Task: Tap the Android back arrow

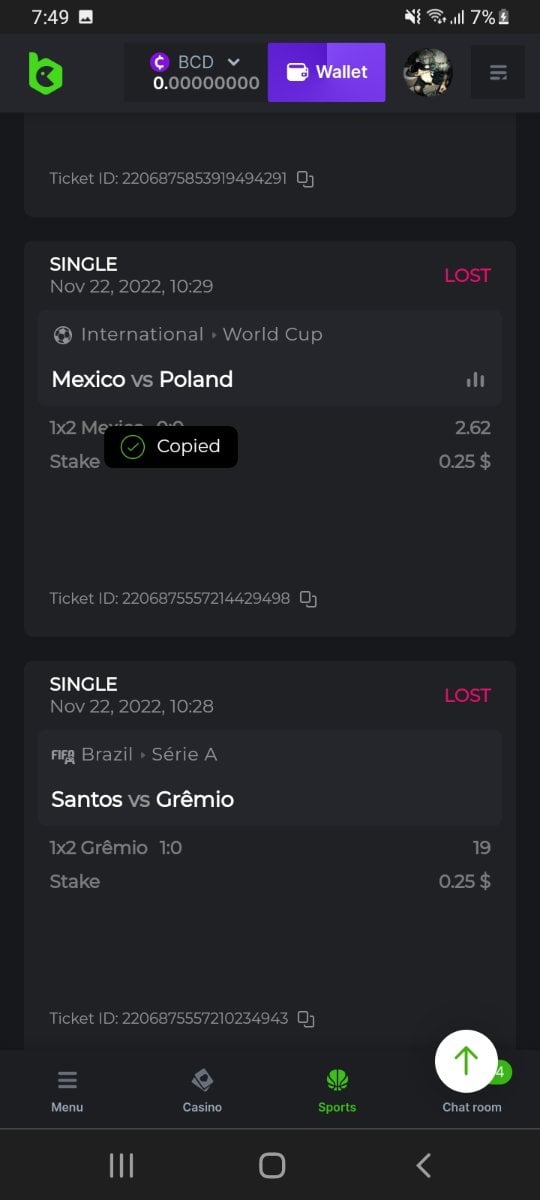Action: pos(423,1165)
